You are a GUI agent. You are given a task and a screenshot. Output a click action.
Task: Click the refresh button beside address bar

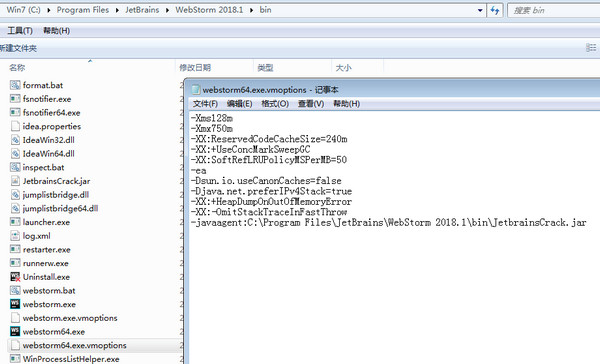tap(495, 10)
